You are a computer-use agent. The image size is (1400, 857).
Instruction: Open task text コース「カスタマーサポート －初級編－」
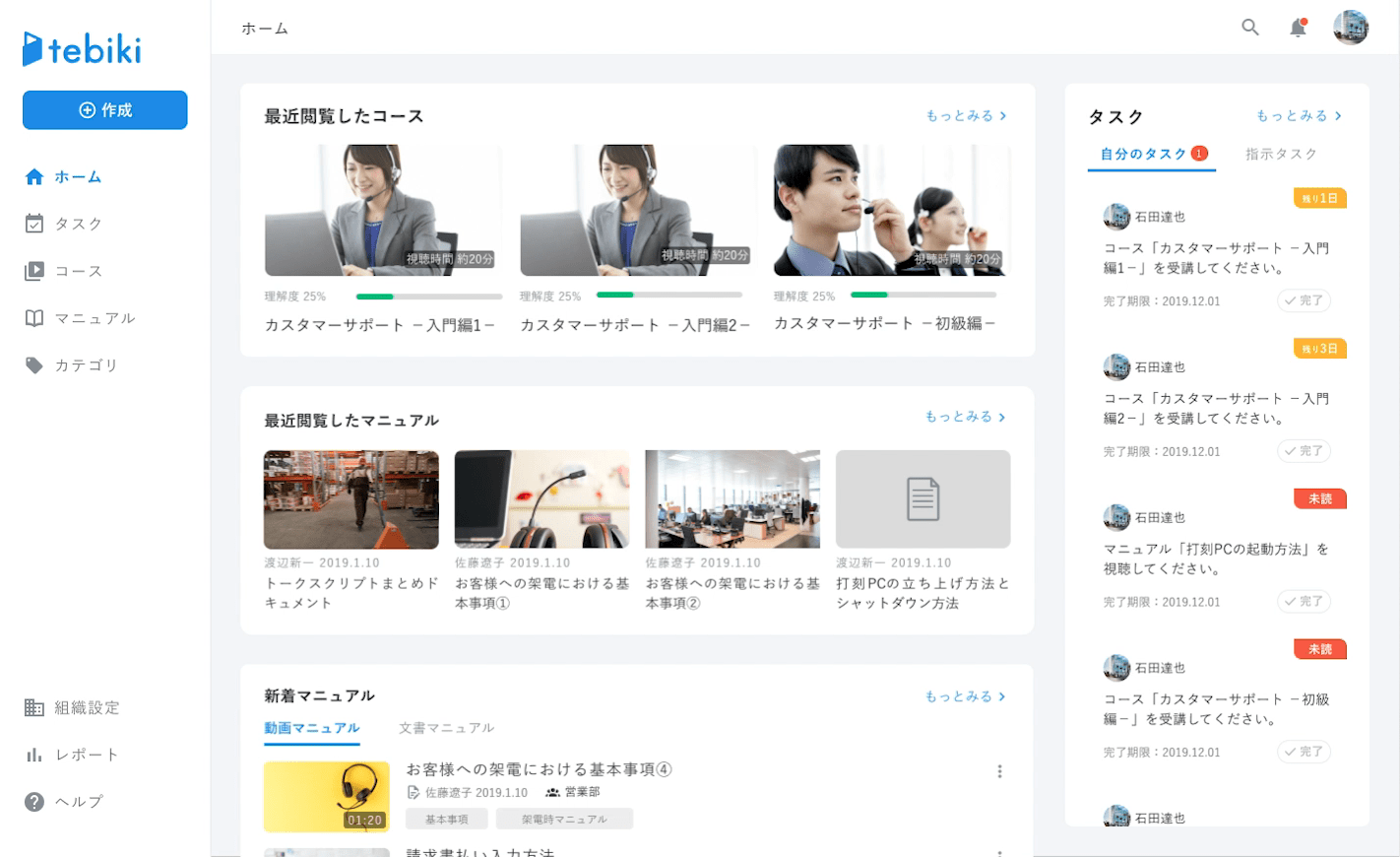[1217, 709]
